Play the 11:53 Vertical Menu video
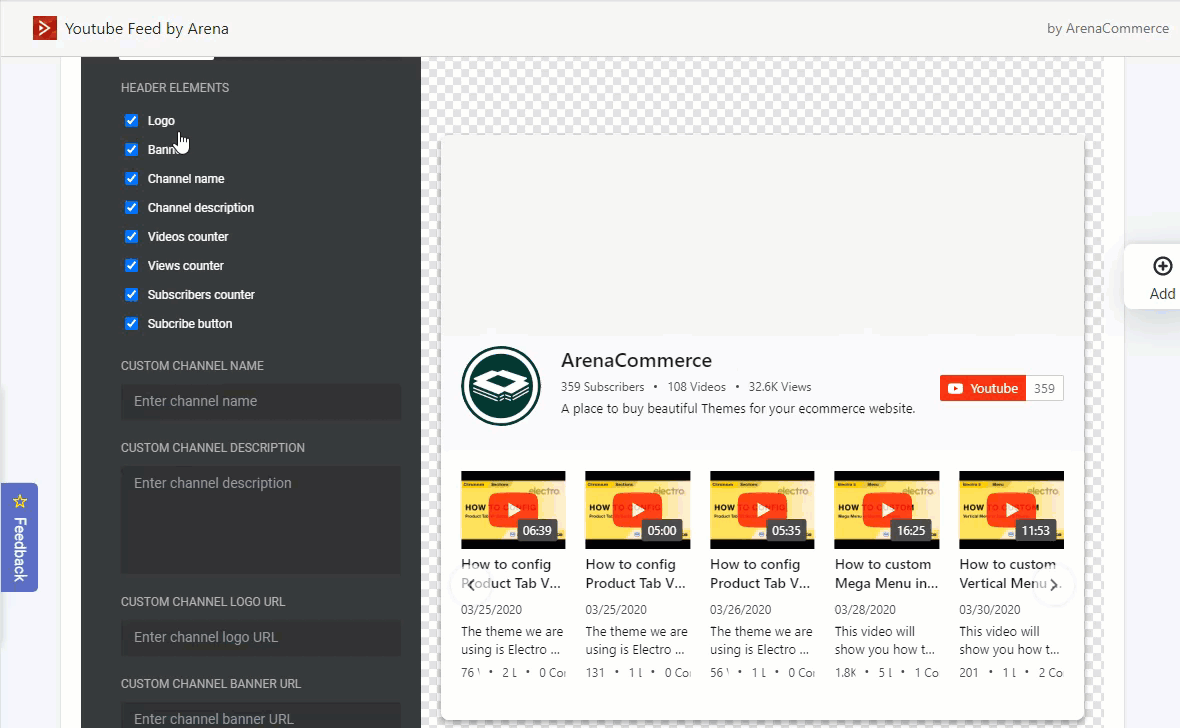The height and width of the screenshot is (728, 1180). click(x=1011, y=510)
